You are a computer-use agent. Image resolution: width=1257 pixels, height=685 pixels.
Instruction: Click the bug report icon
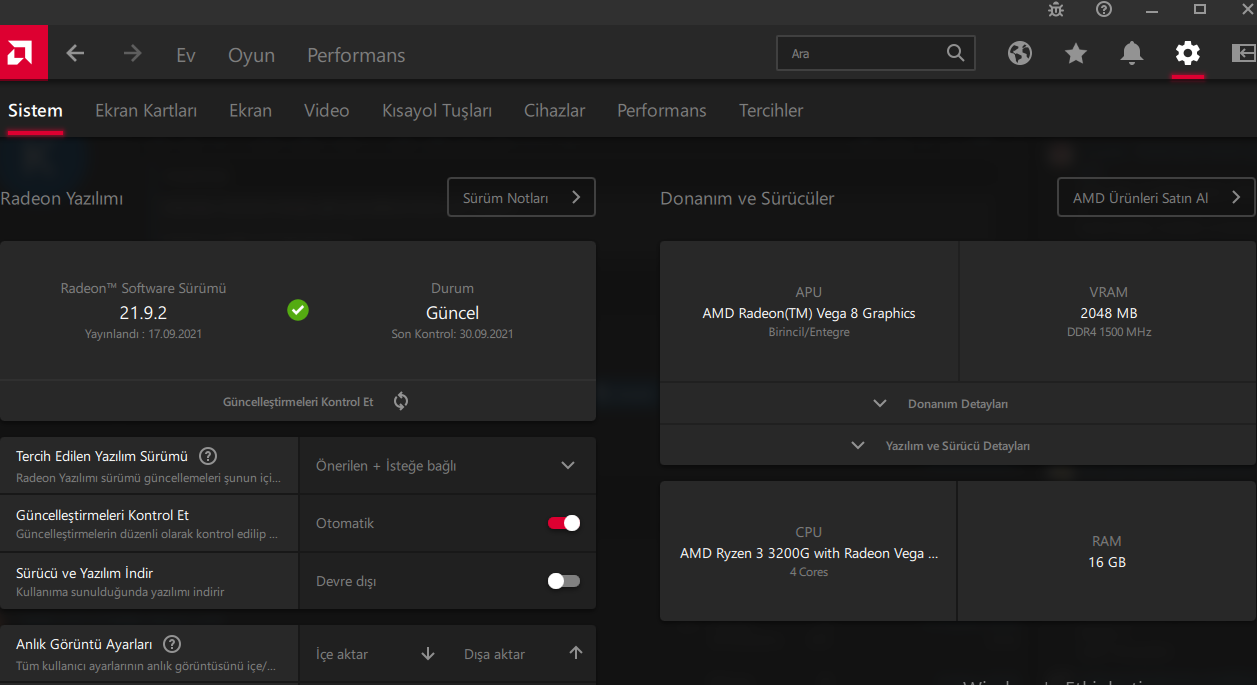(x=1056, y=10)
